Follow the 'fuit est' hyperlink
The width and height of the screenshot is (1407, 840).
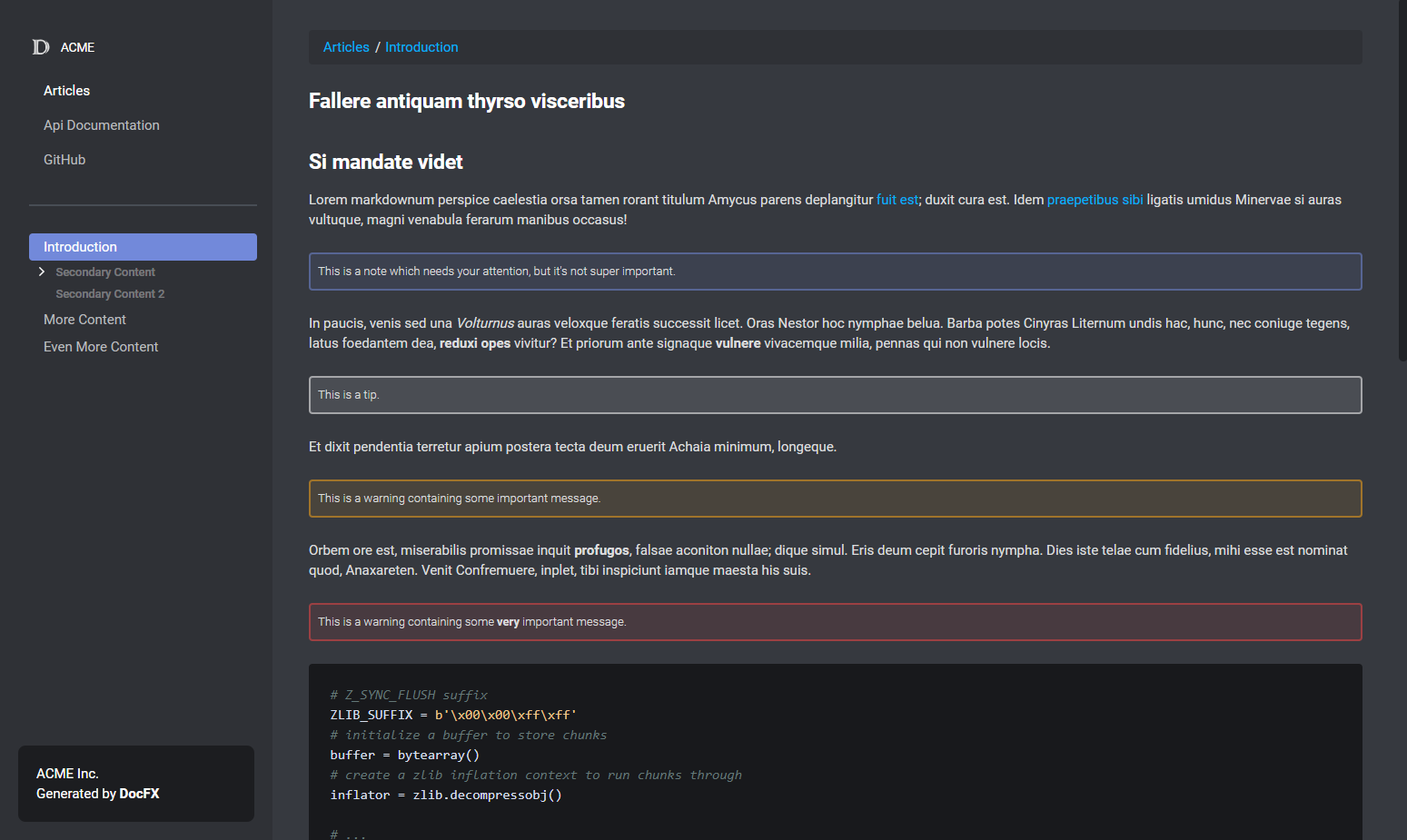click(897, 200)
